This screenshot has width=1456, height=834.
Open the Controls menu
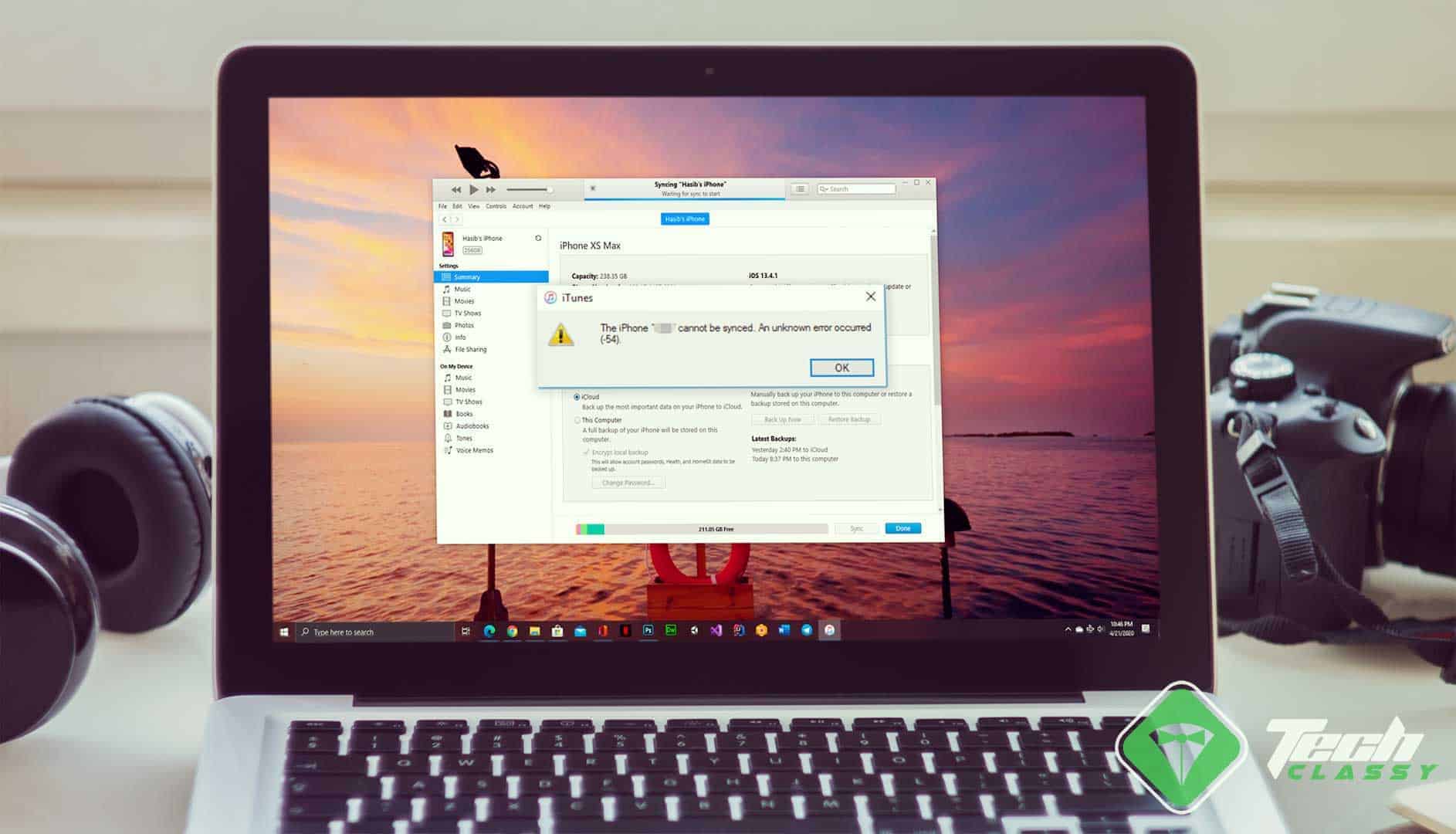click(x=496, y=206)
